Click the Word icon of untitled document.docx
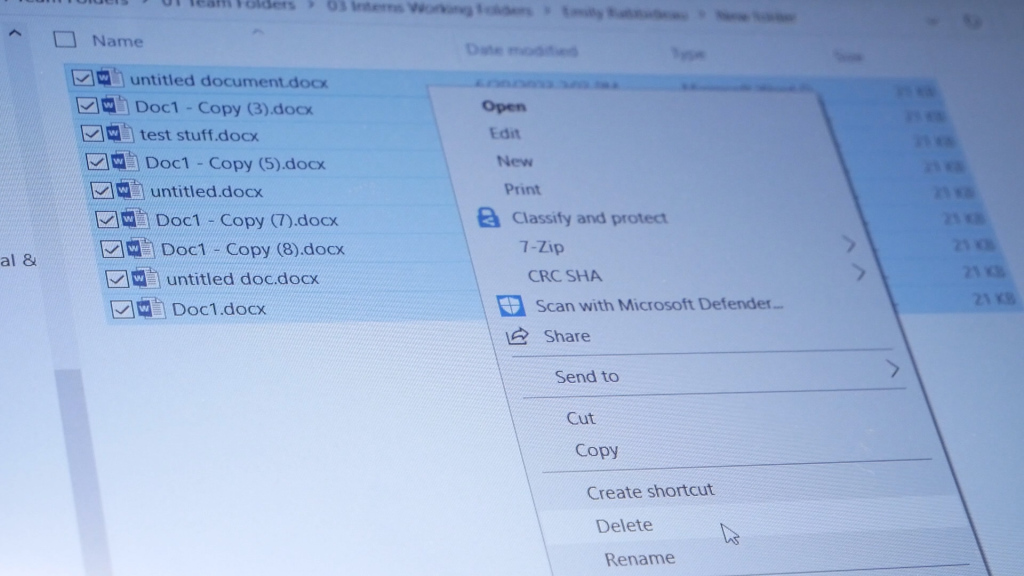This screenshot has height=576, width=1024. click(x=110, y=79)
